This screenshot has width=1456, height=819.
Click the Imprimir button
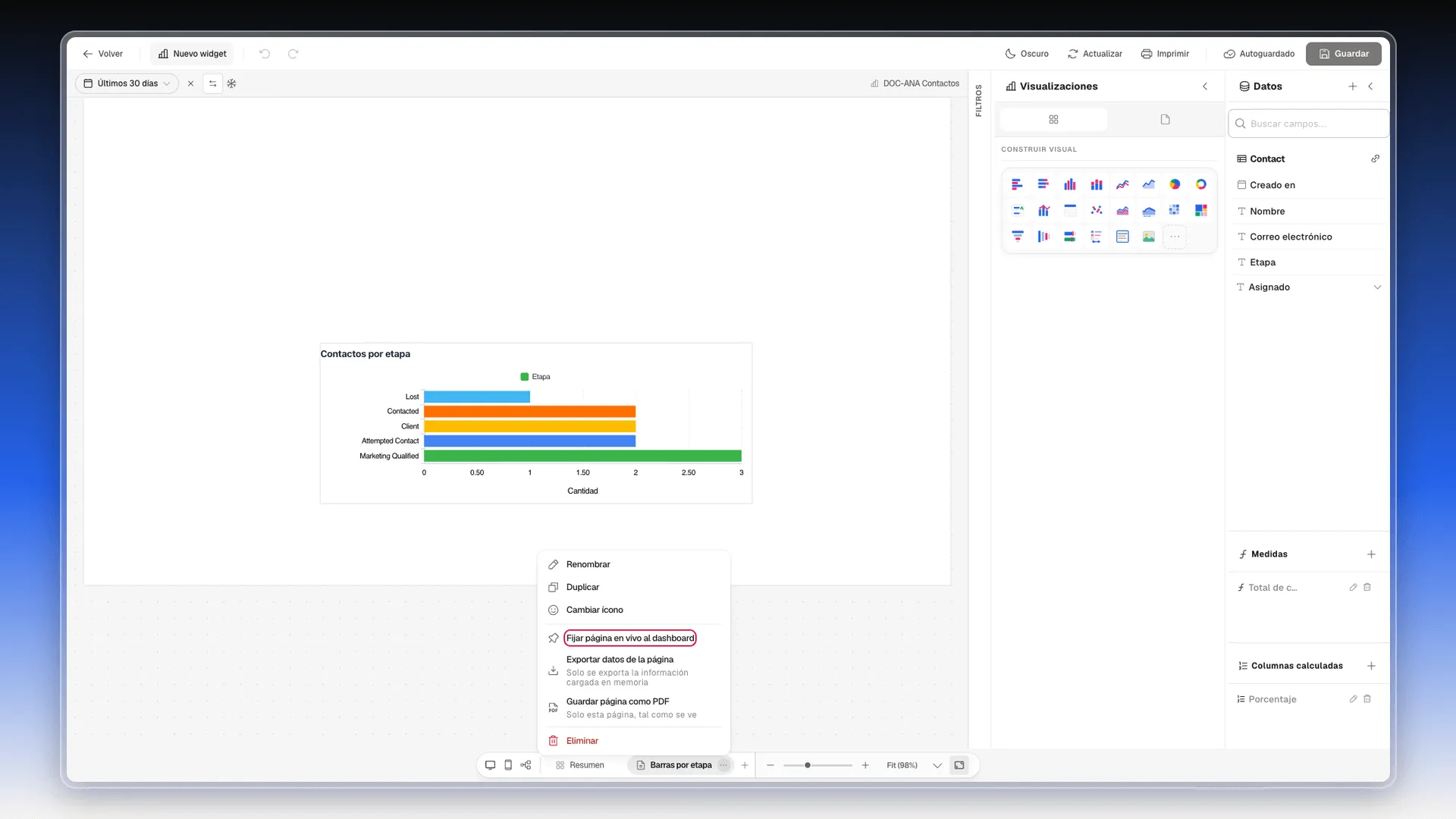[1165, 54]
